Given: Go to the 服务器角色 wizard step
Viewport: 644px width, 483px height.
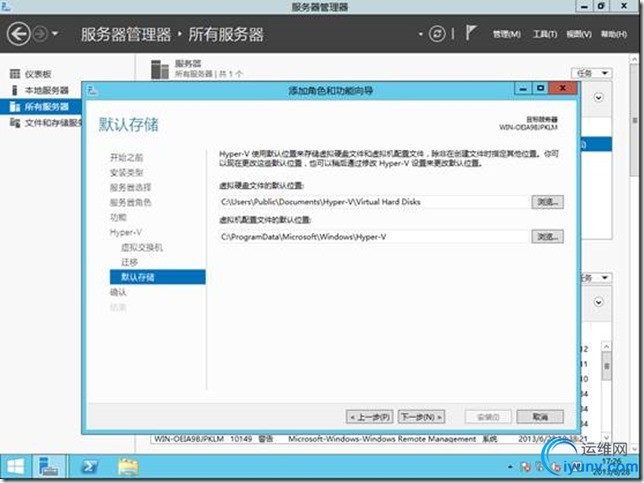Looking at the screenshot, I should click(x=131, y=202).
